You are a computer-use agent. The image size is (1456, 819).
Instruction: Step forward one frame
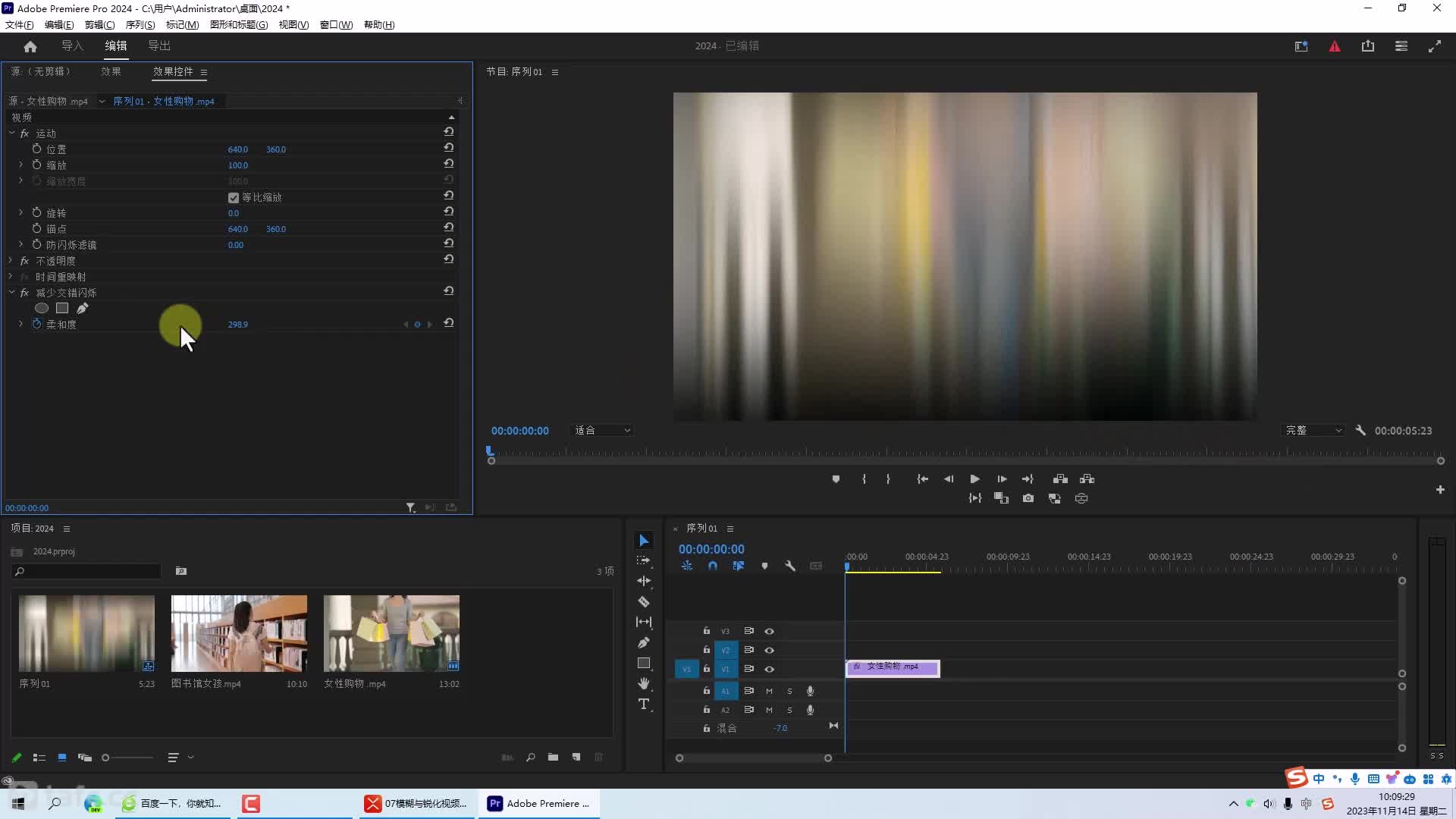click(1002, 479)
